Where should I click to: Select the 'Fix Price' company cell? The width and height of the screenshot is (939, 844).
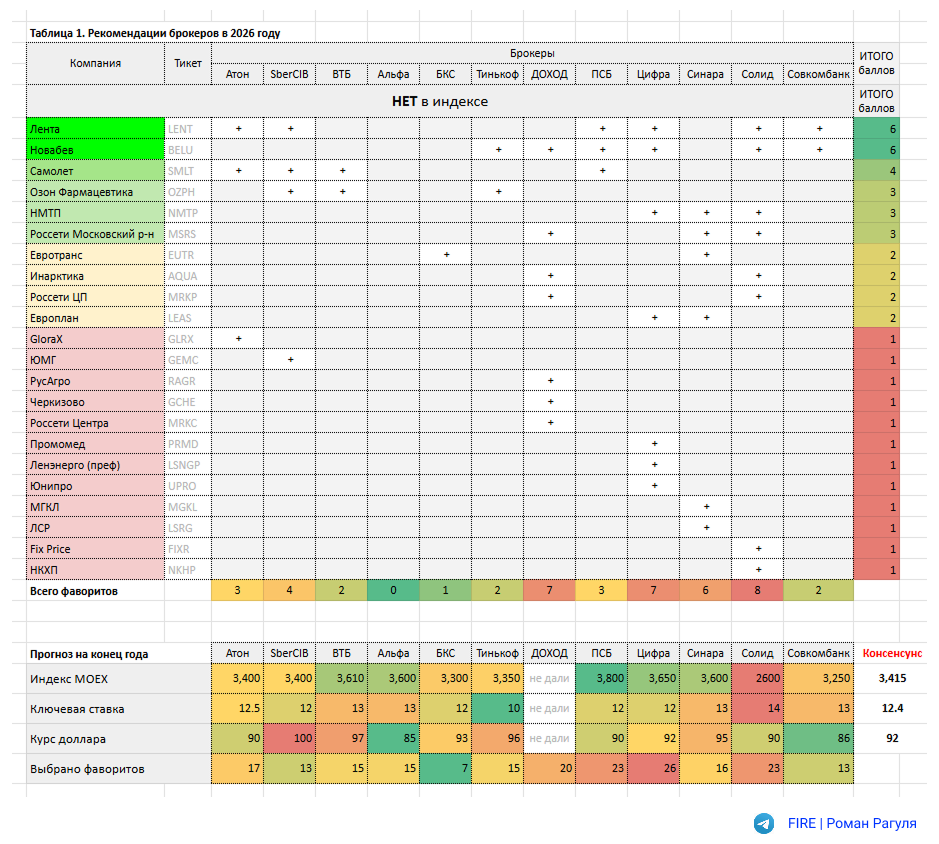click(x=95, y=549)
